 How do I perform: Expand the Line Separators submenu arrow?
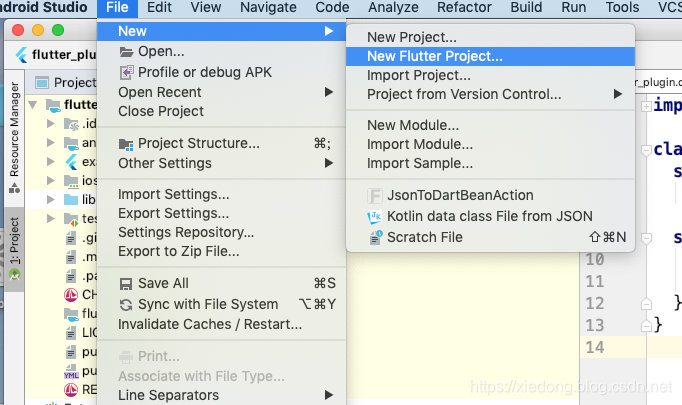tap(329, 395)
